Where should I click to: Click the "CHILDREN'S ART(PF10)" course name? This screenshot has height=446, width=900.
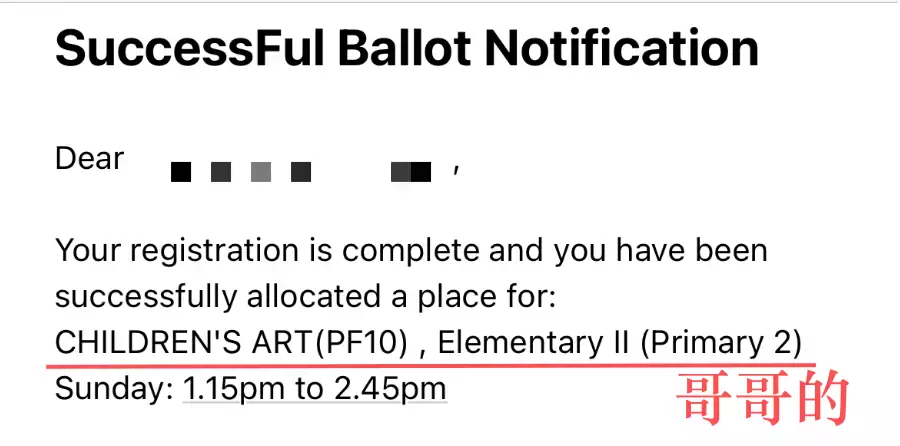pos(231,343)
